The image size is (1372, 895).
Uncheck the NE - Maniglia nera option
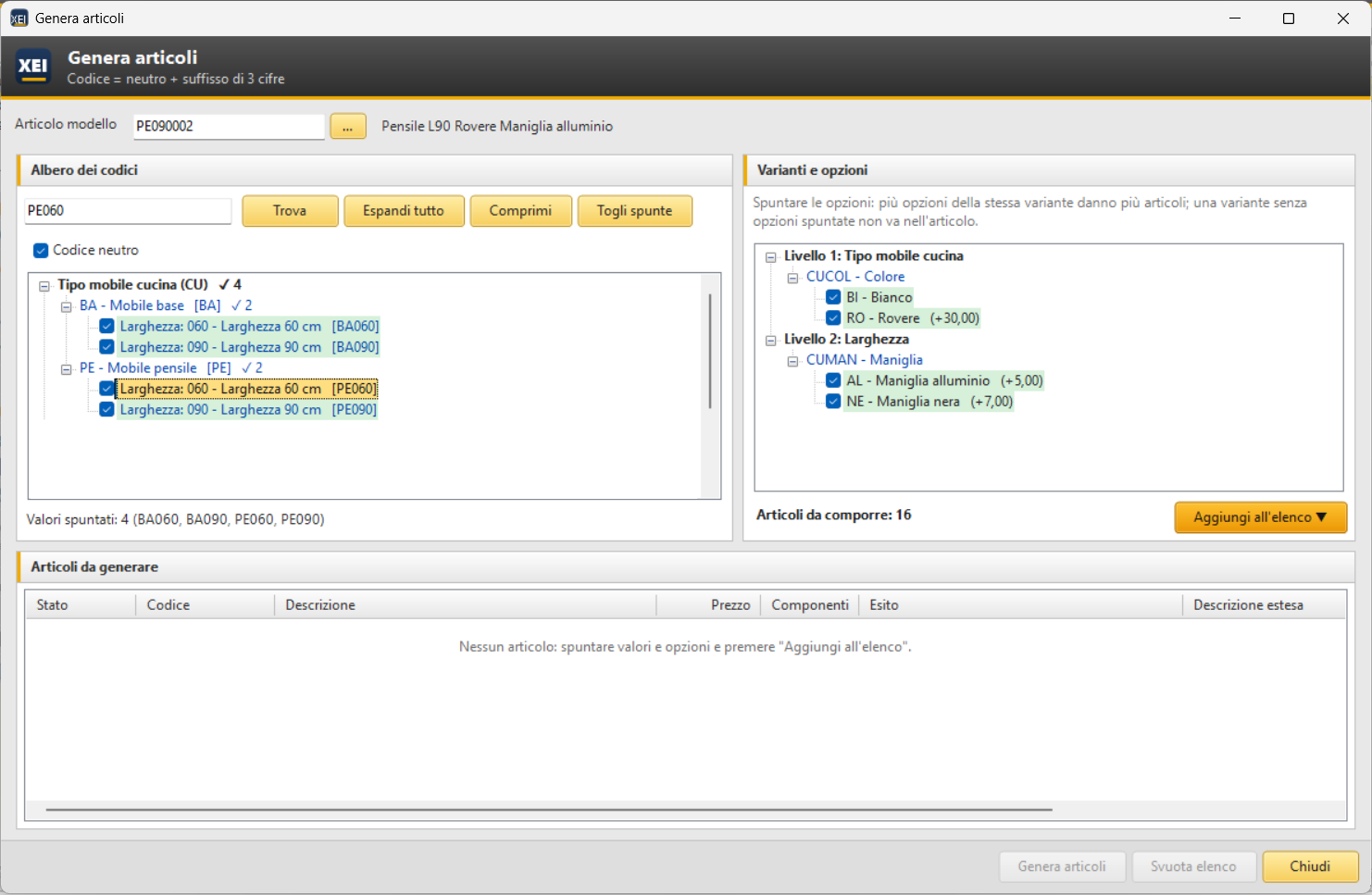coord(833,401)
